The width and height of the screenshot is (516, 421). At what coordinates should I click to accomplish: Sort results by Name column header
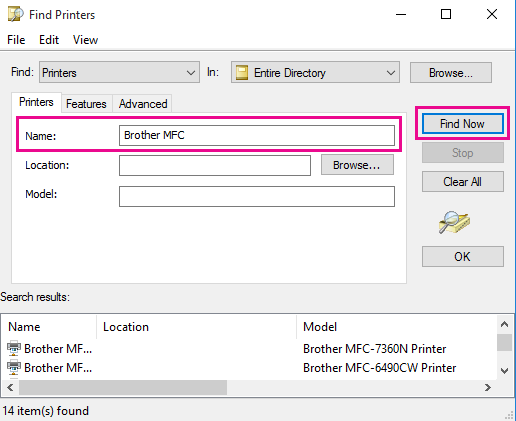tap(49, 327)
